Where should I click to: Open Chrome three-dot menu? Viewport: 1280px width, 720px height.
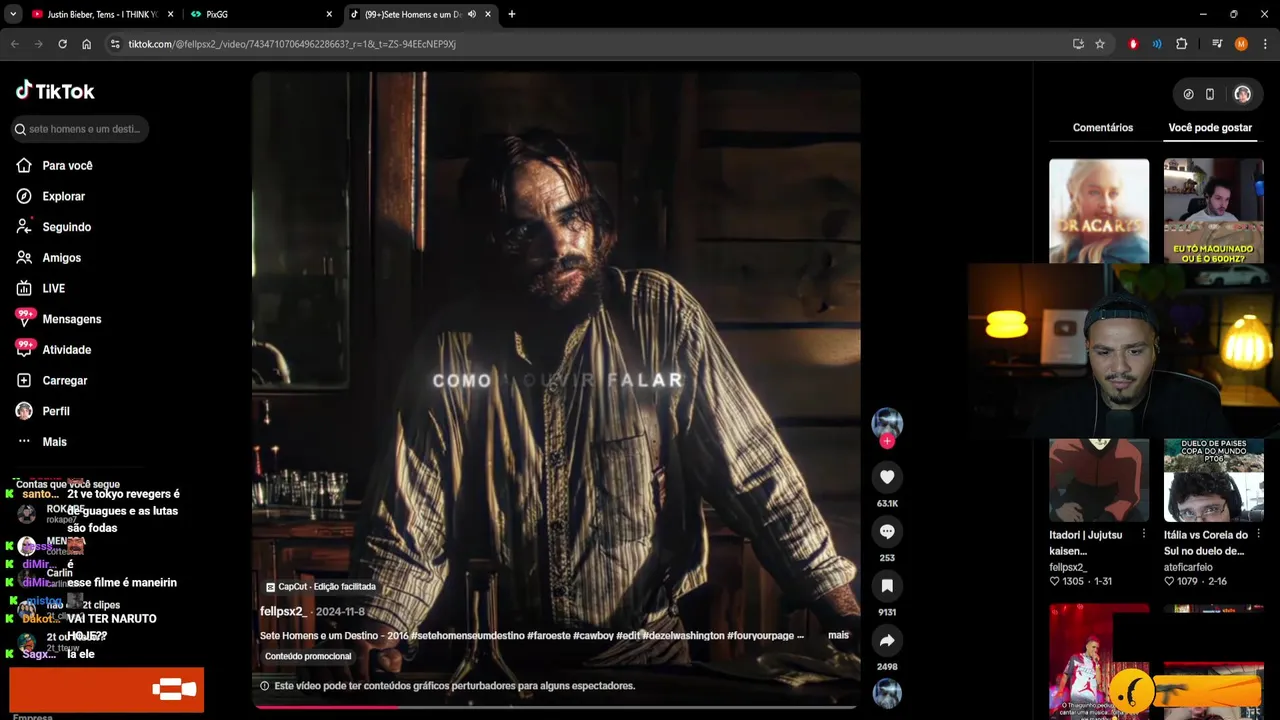1266,44
